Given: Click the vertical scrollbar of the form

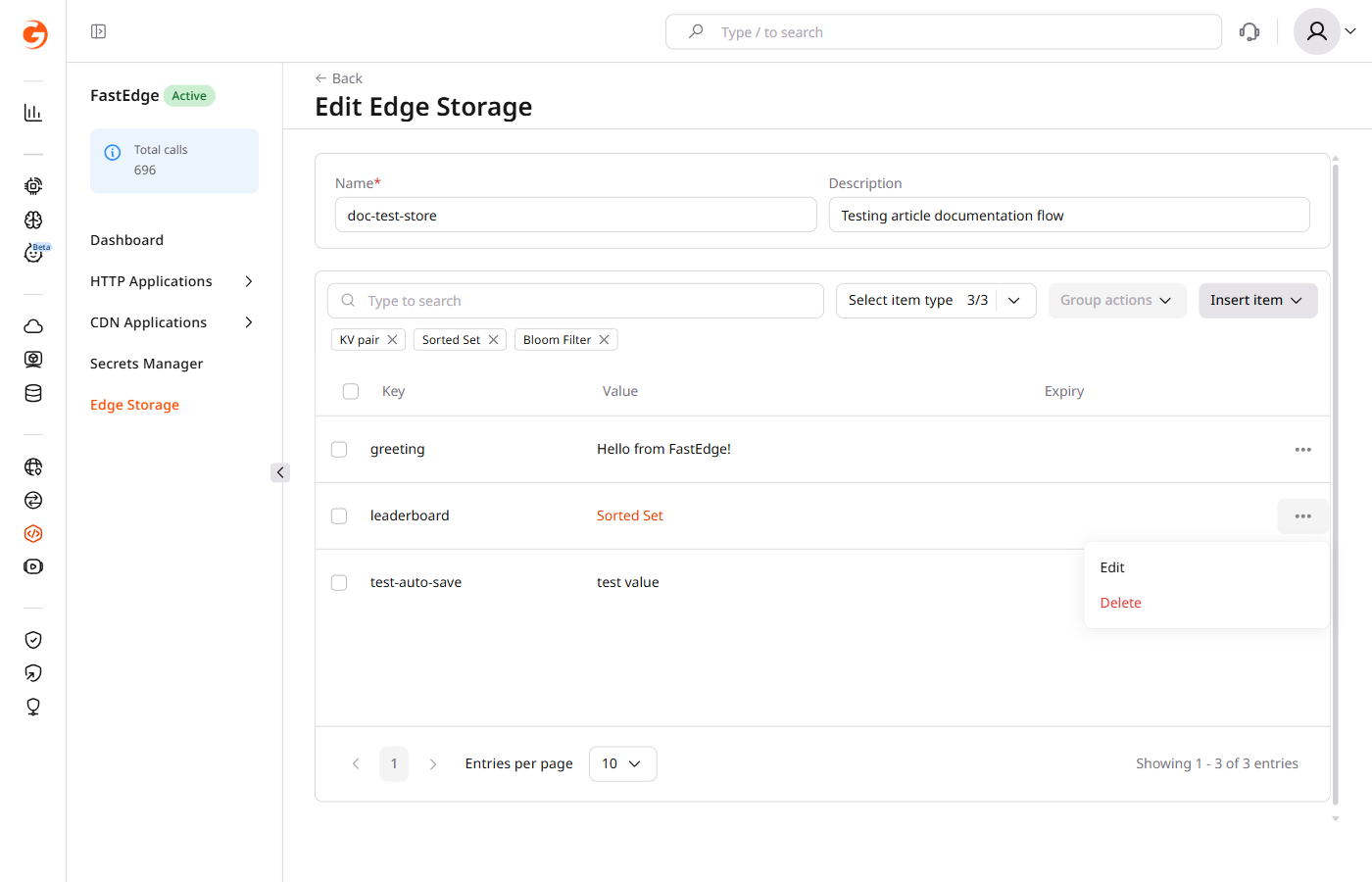Looking at the screenshot, I should click(x=1335, y=485).
